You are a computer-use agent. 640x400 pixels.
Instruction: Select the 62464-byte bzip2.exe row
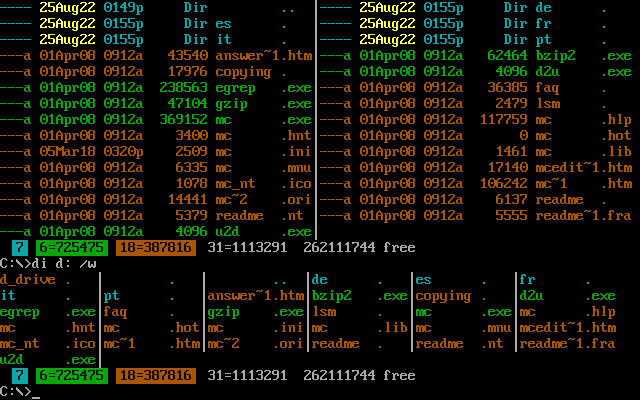478,56
